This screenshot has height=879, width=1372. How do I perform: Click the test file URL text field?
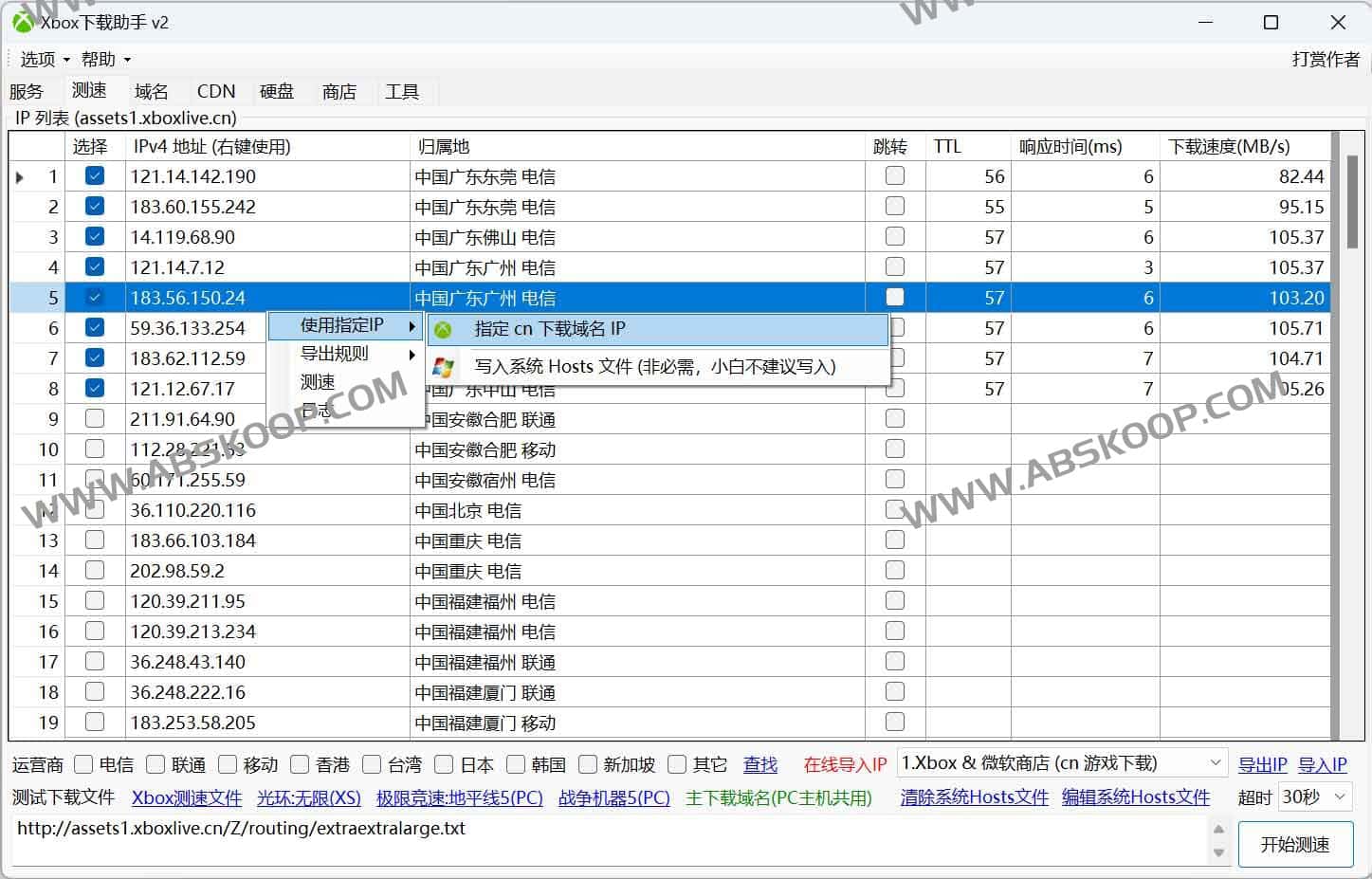pyautogui.click(x=607, y=839)
